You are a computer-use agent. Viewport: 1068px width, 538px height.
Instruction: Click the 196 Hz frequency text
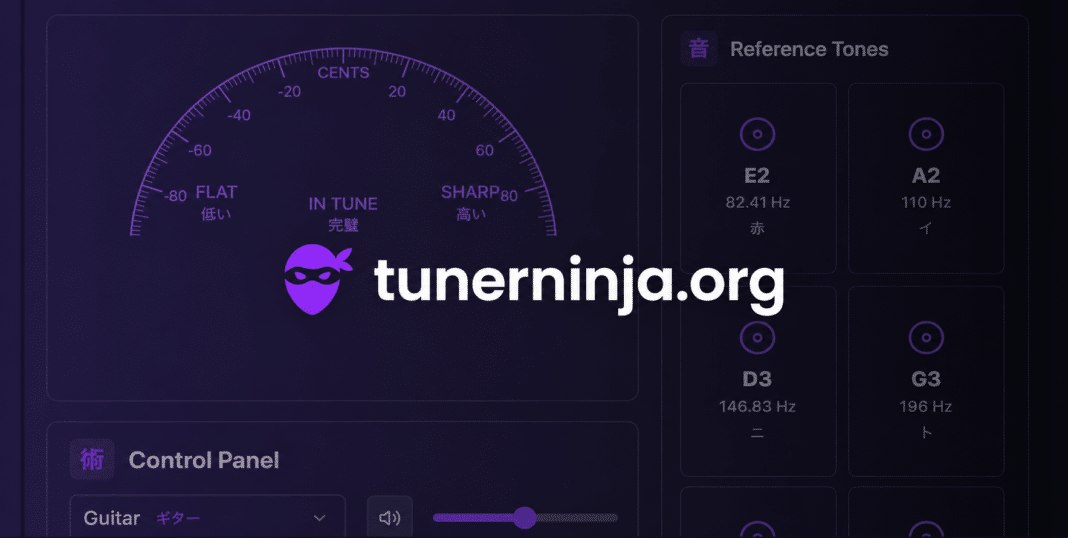click(x=926, y=407)
